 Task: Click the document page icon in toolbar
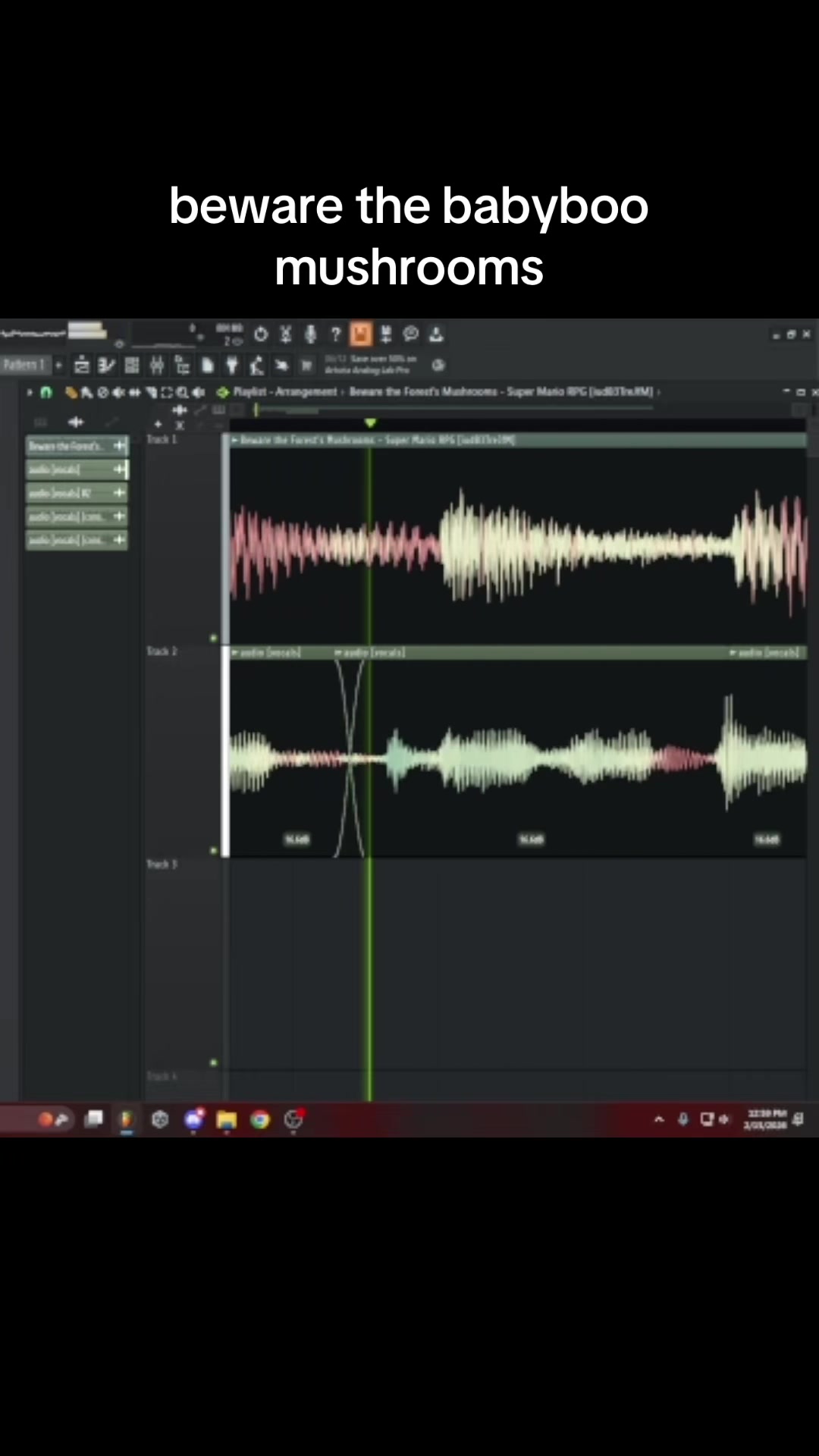tap(208, 366)
